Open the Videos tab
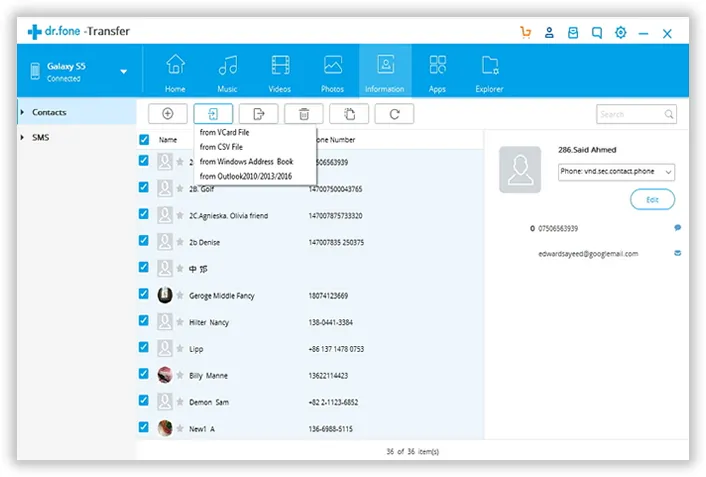Viewport: 706px width, 477px height. point(280,73)
